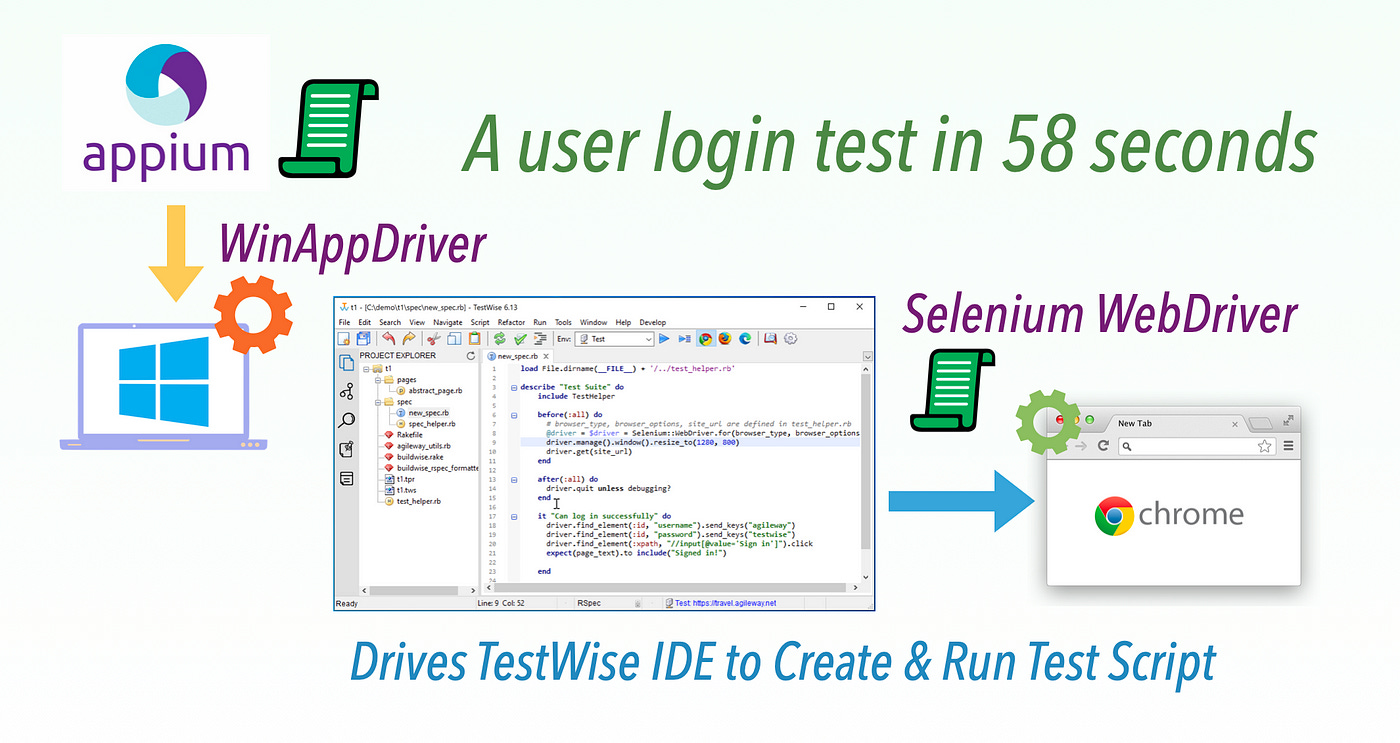The height and width of the screenshot is (743, 1400).
Task: Click the report viewer icon beside Edge
Action: coord(770,338)
